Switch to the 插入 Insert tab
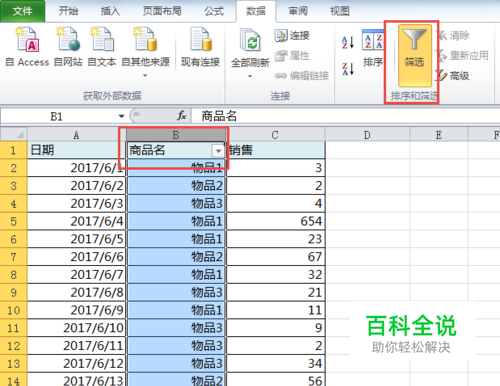This screenshot has height=386, width=500. click(x=110, y=11)
